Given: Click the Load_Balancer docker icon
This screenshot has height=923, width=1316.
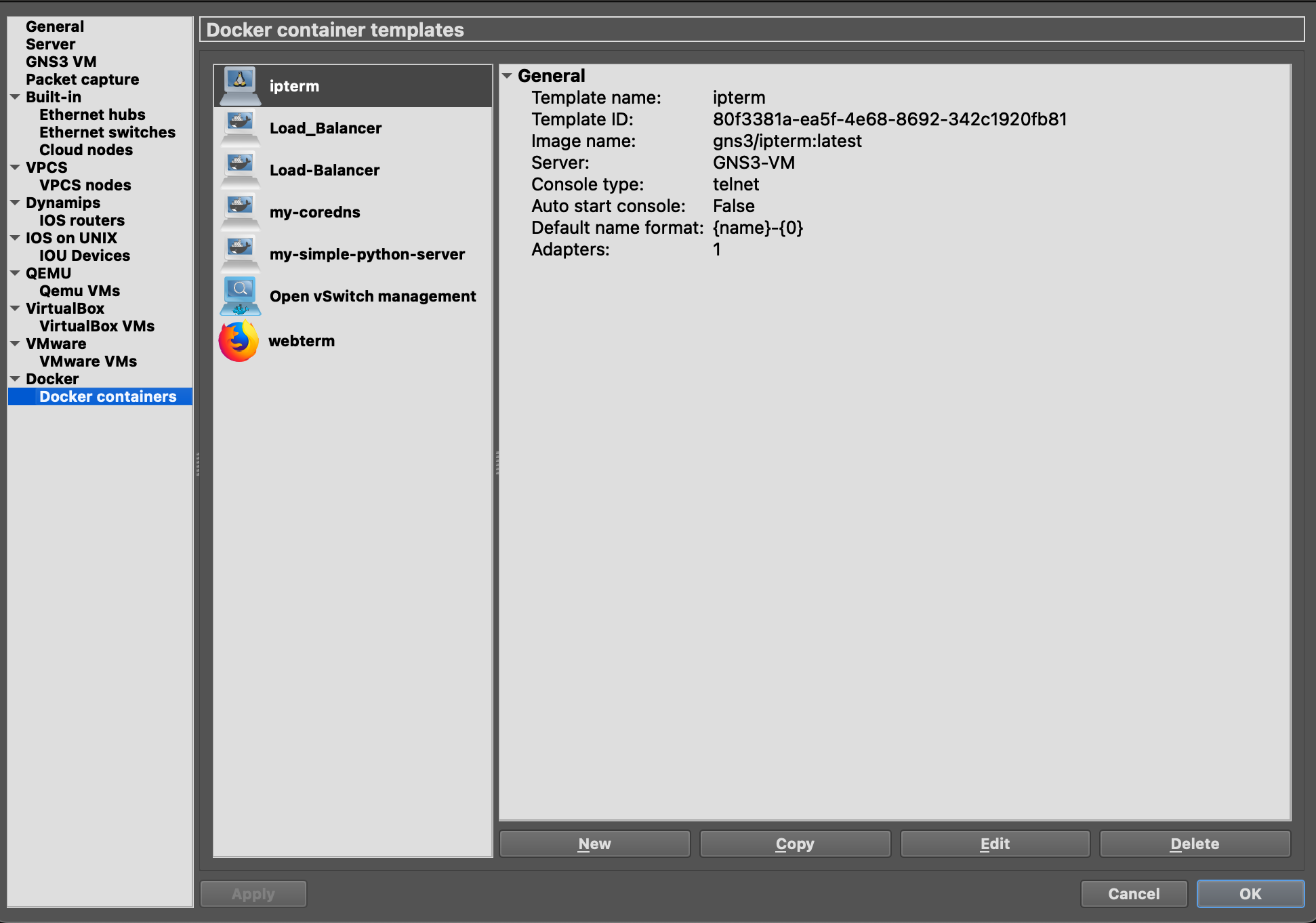Looking at the screenshot, I should (240, 128).
